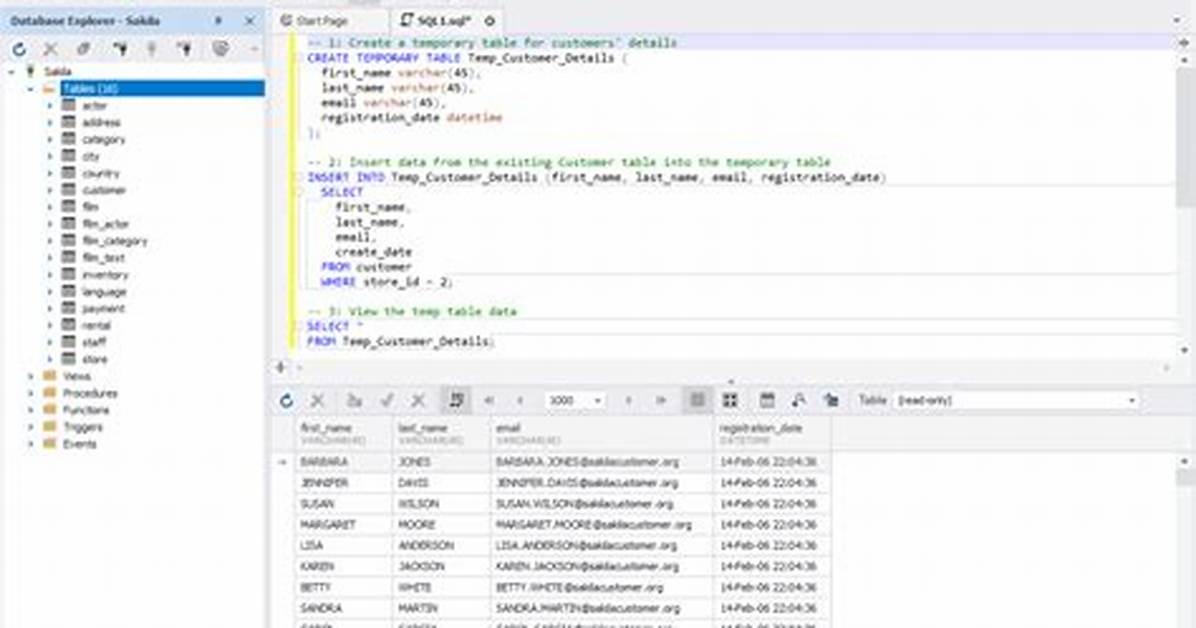The image size is (1196, 628).
Task: Click the calendar-like icon in grid toolbar
Action: pos(767,401)
